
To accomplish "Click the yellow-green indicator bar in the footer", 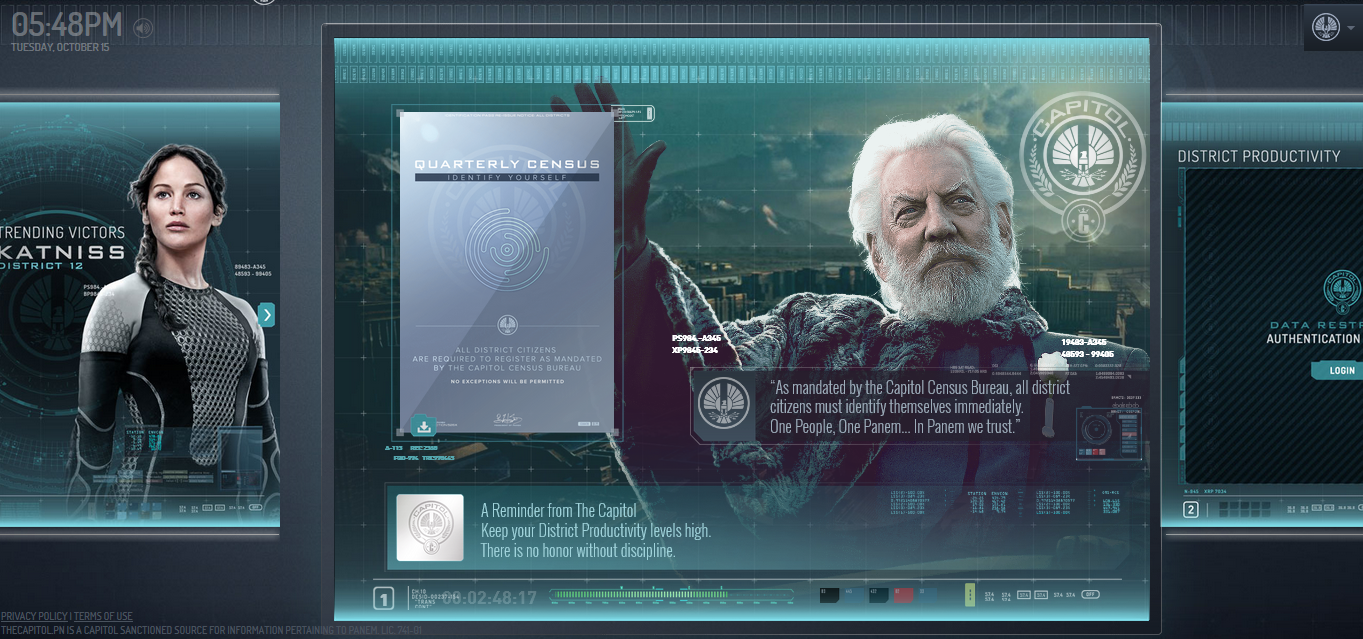I will tap(969, 595).
